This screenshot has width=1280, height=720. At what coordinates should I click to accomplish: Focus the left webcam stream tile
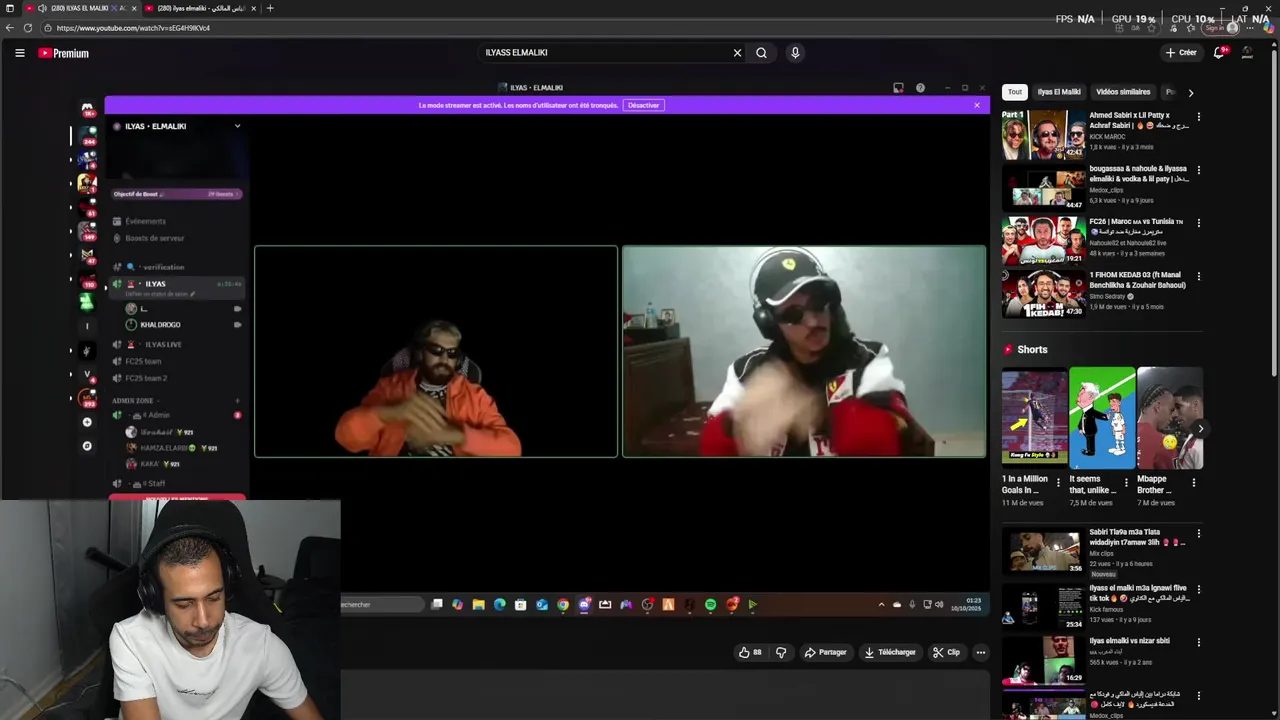[436, 351]
